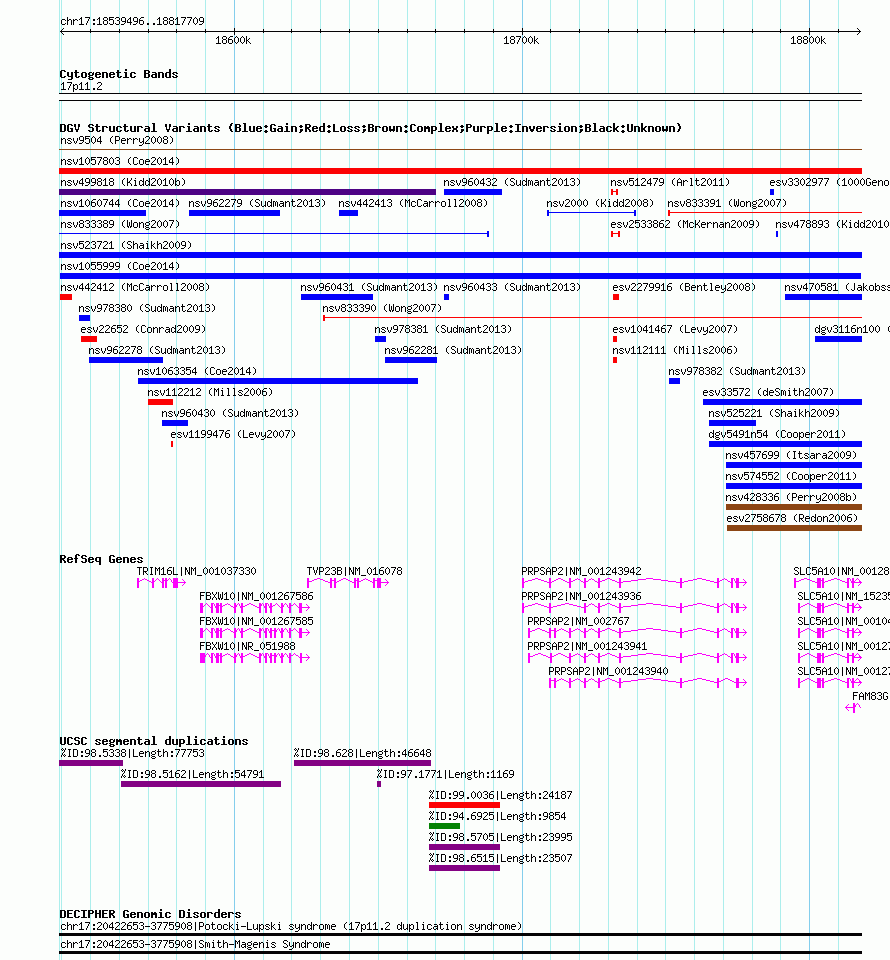Select duplication %ID:98.5338 Length:77753
This screenshot has width=890, height=960.
91,763
